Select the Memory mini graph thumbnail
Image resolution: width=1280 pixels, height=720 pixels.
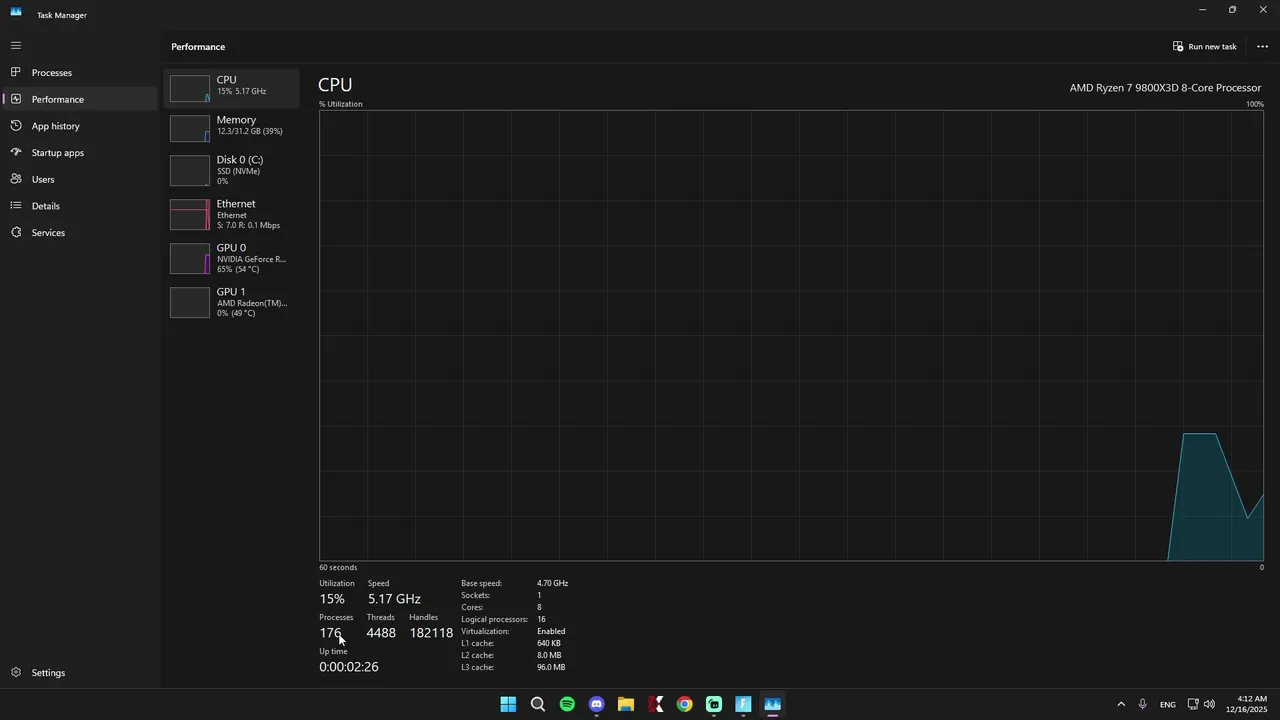(190, 128)
